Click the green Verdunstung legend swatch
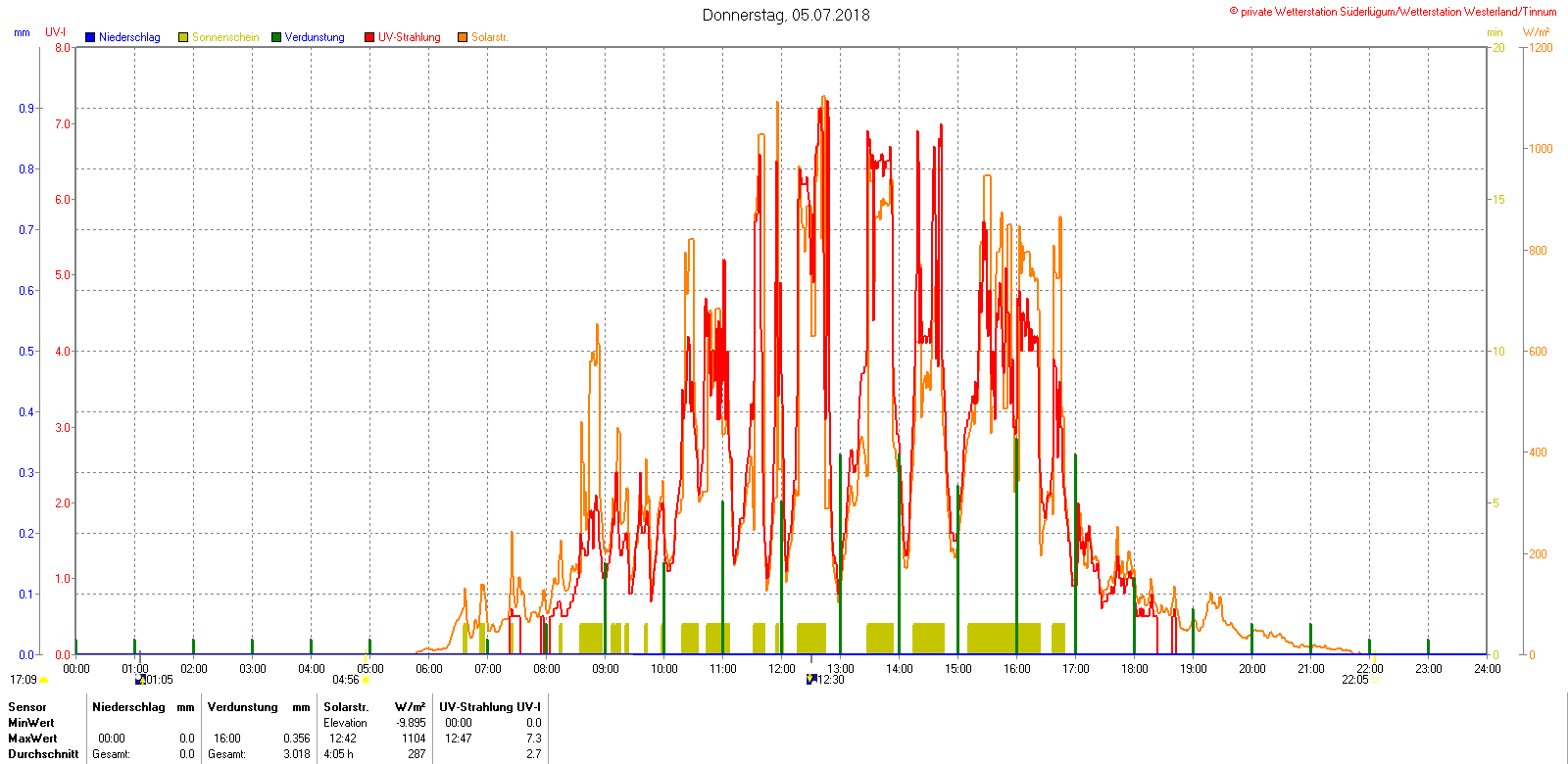 276,37
